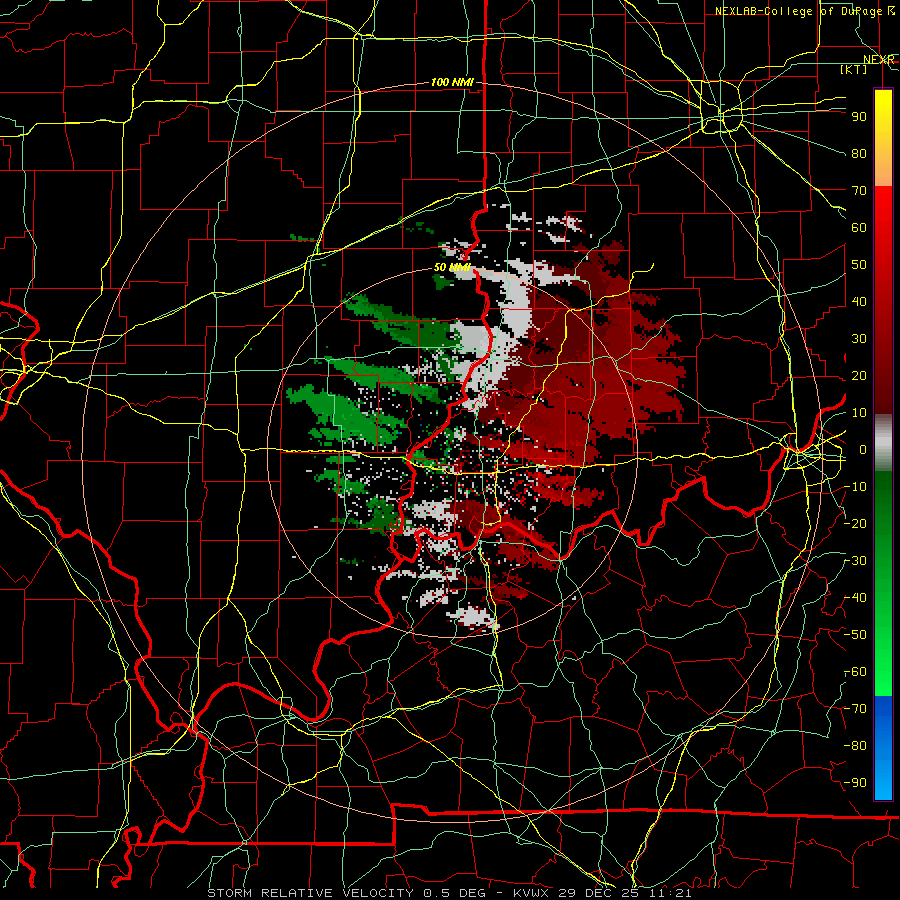Click the 40 value on velocity scale
Screen dimensions: 900x900
(x=859, y=301)
